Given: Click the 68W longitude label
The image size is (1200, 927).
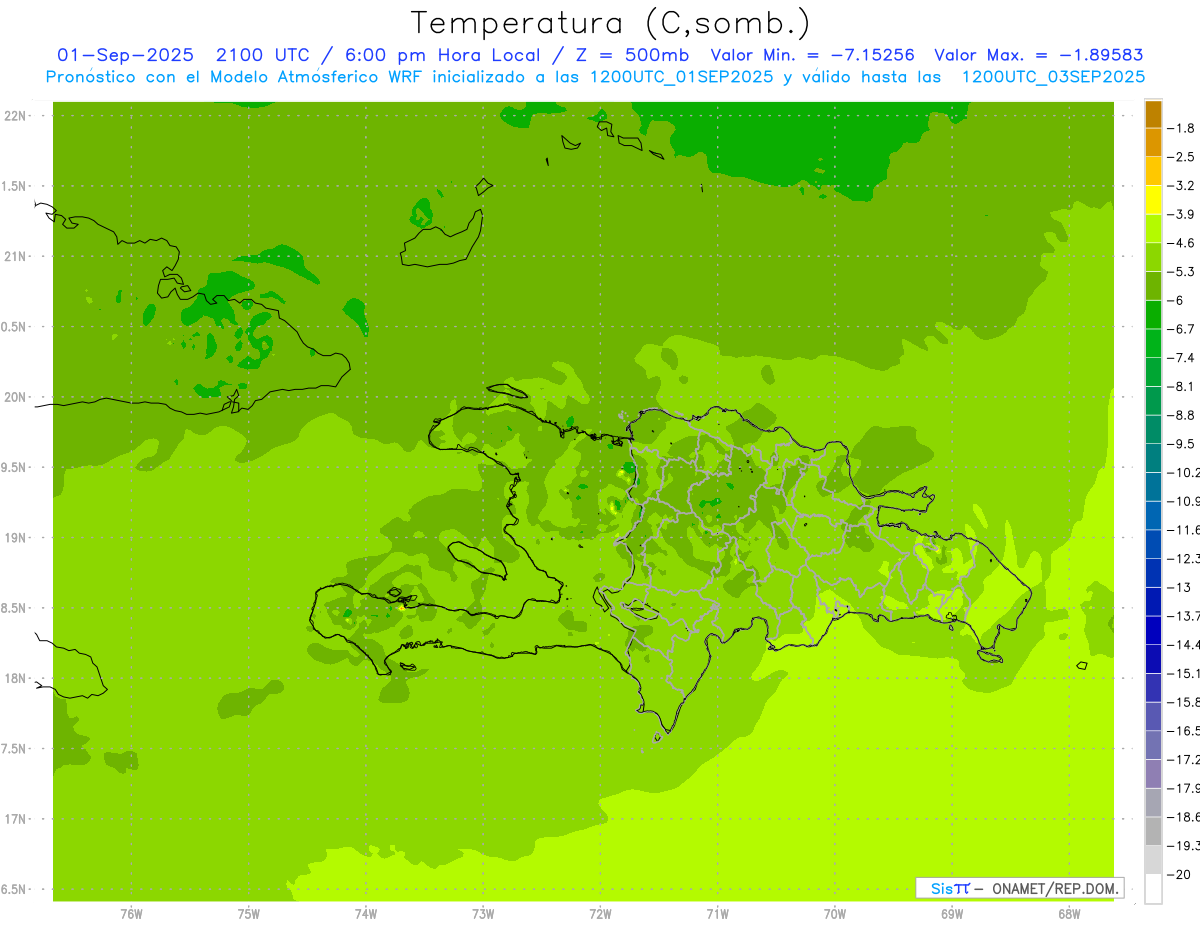Looking at the screenshot, I should pos(1069,913).
